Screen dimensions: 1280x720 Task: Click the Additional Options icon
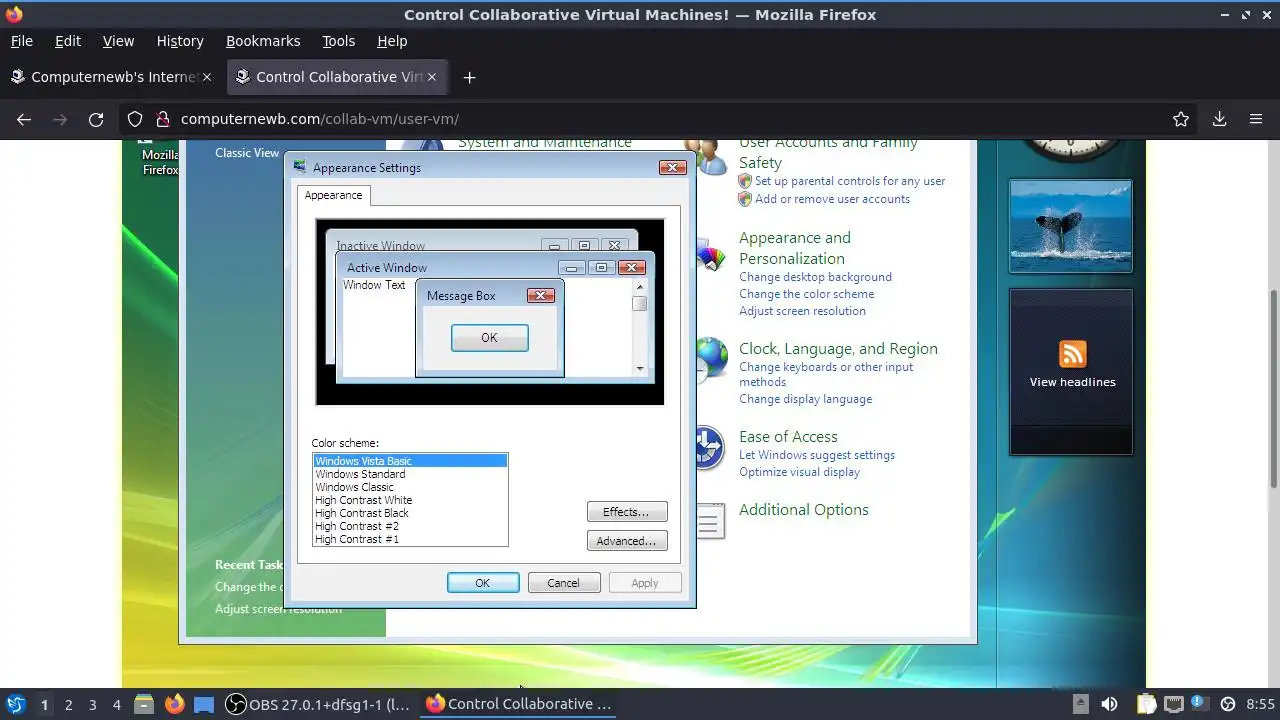point(710,521)
